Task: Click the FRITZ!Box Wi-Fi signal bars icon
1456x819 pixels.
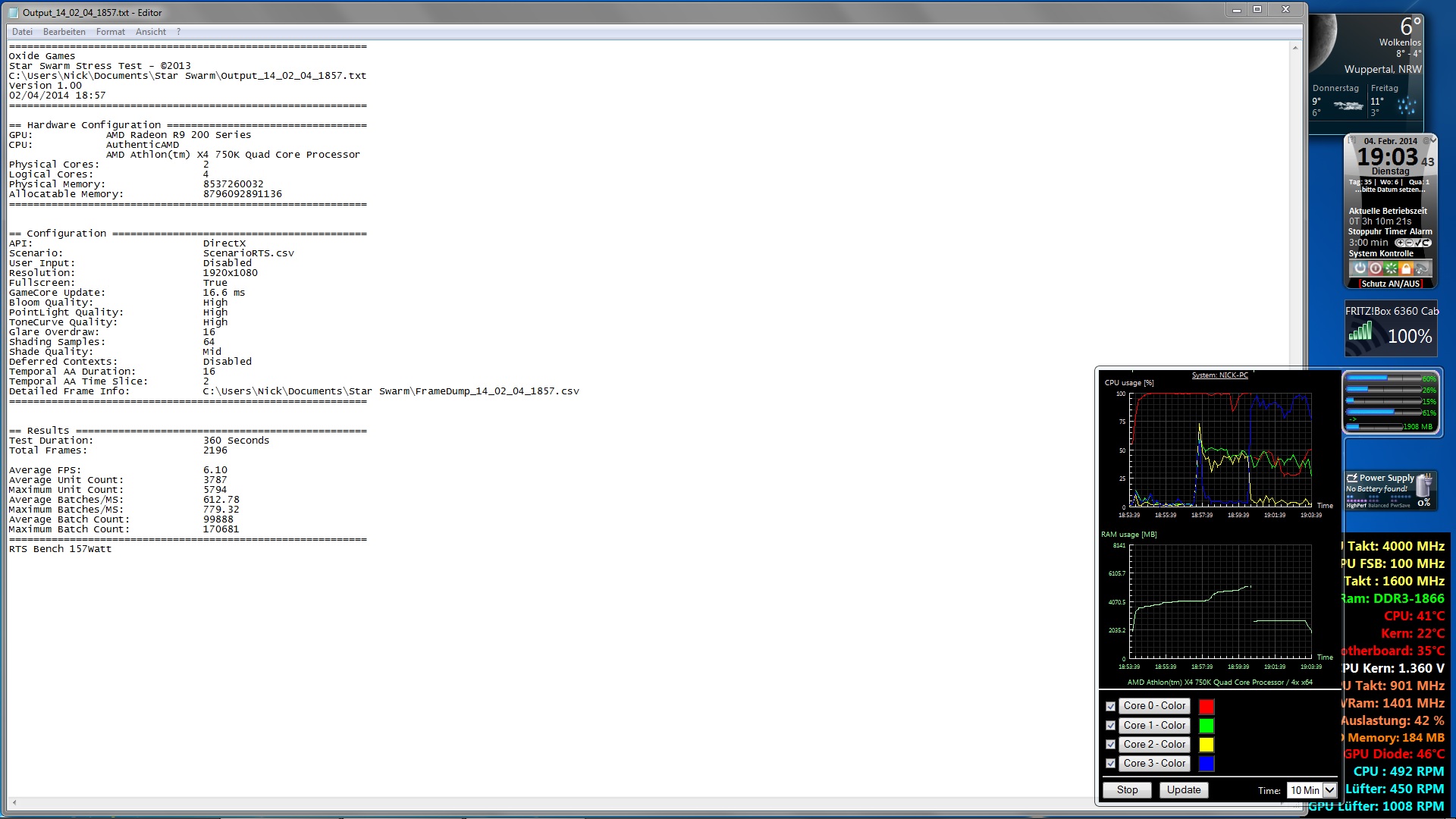Action: click(x=1360, y=332)
